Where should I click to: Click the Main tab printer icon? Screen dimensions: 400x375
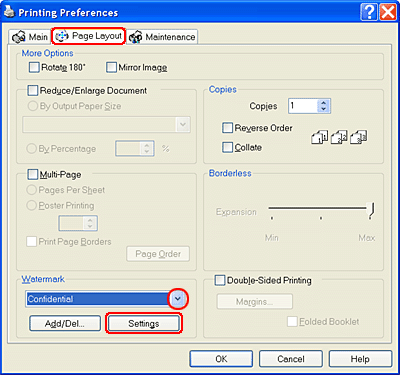pos(19,37)
